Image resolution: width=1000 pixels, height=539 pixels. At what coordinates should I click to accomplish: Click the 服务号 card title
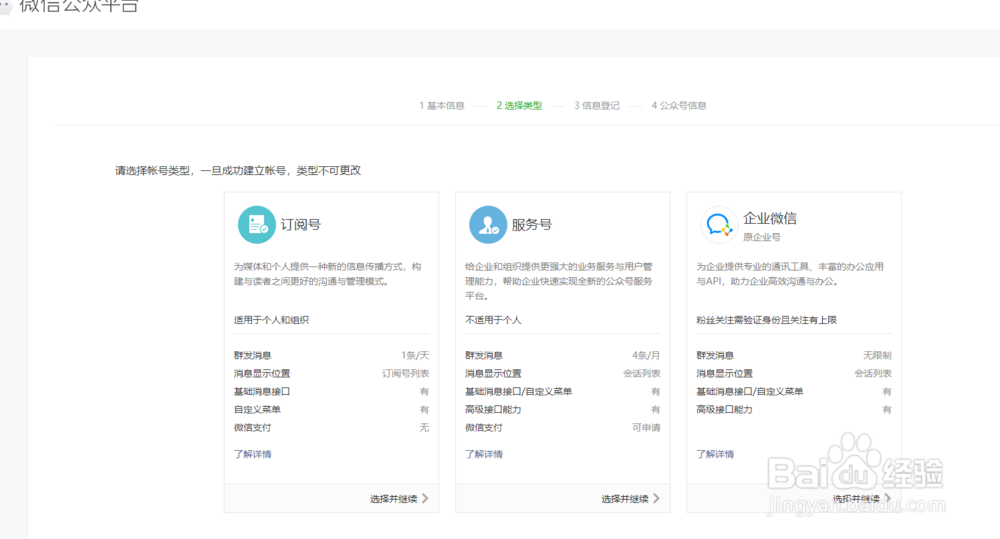pyautogui.click(x=531, y=225)
